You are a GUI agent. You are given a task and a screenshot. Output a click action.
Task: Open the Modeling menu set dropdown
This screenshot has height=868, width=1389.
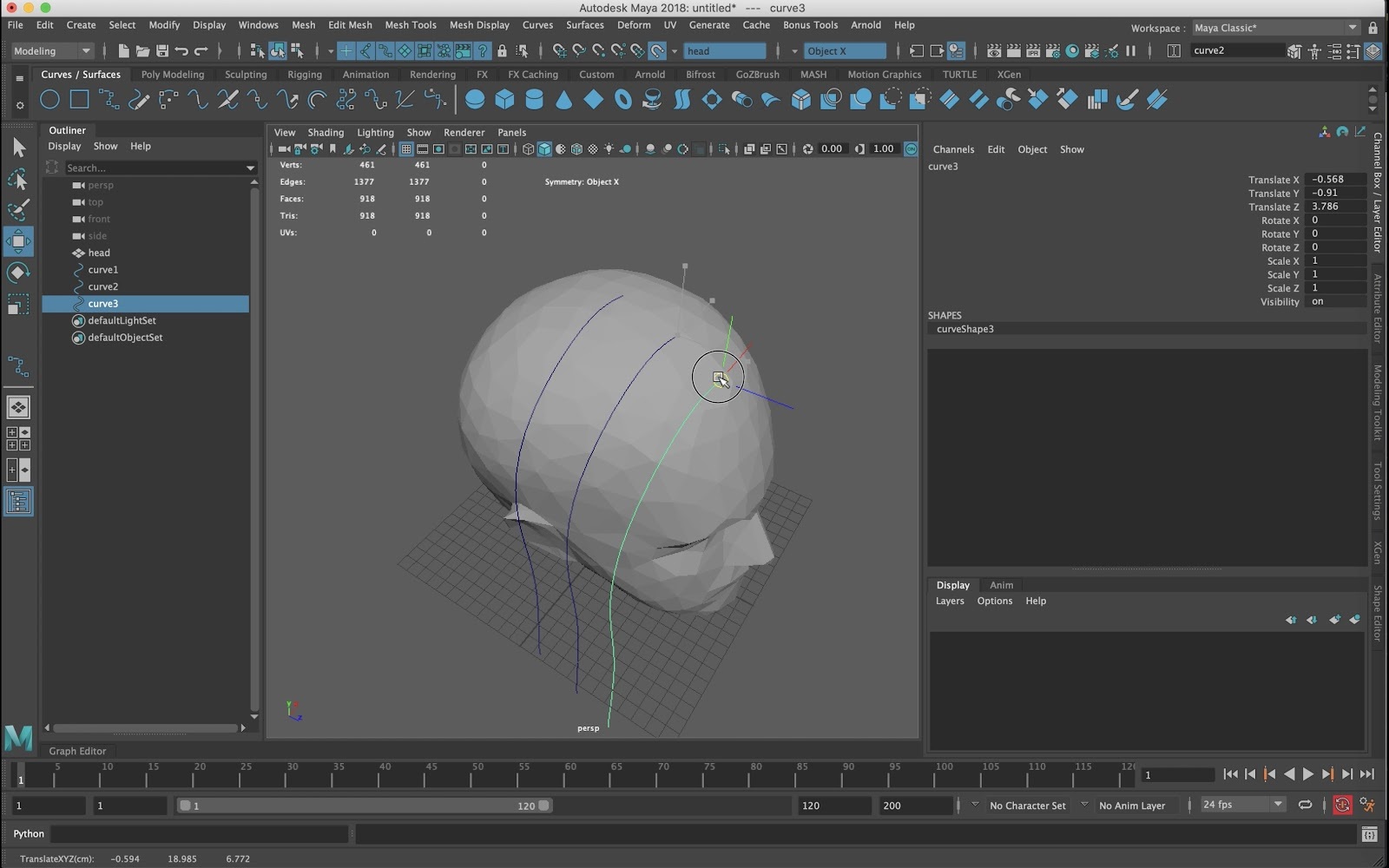point(52,51)
